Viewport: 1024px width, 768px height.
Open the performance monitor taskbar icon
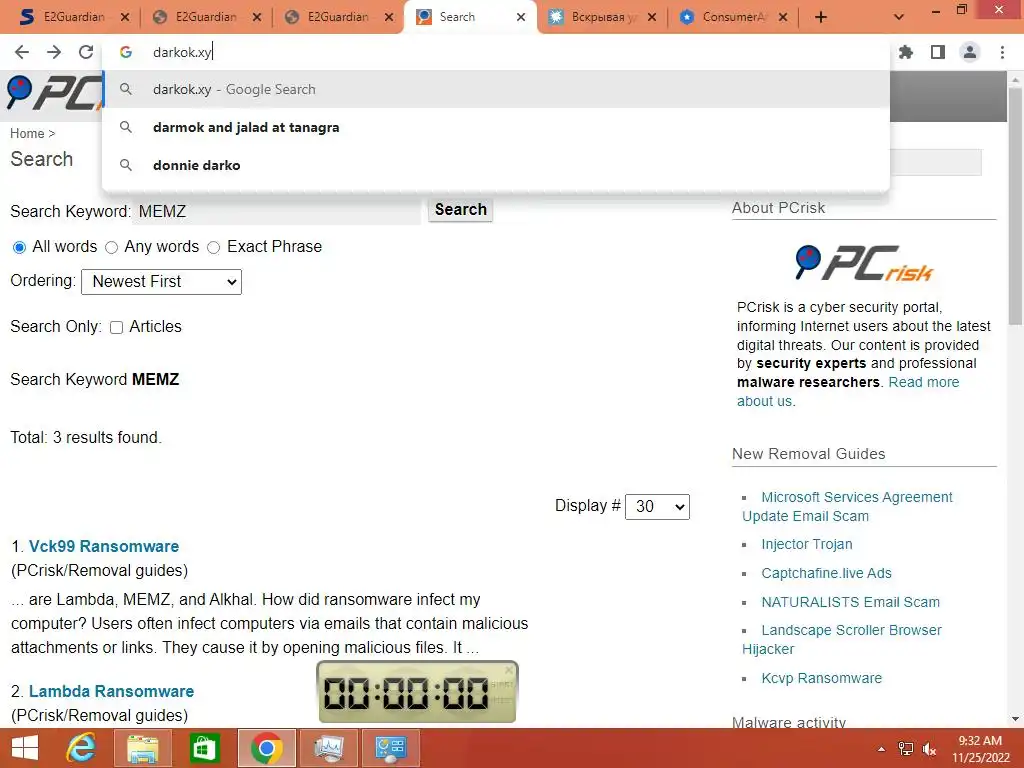[x=328, y=748]
